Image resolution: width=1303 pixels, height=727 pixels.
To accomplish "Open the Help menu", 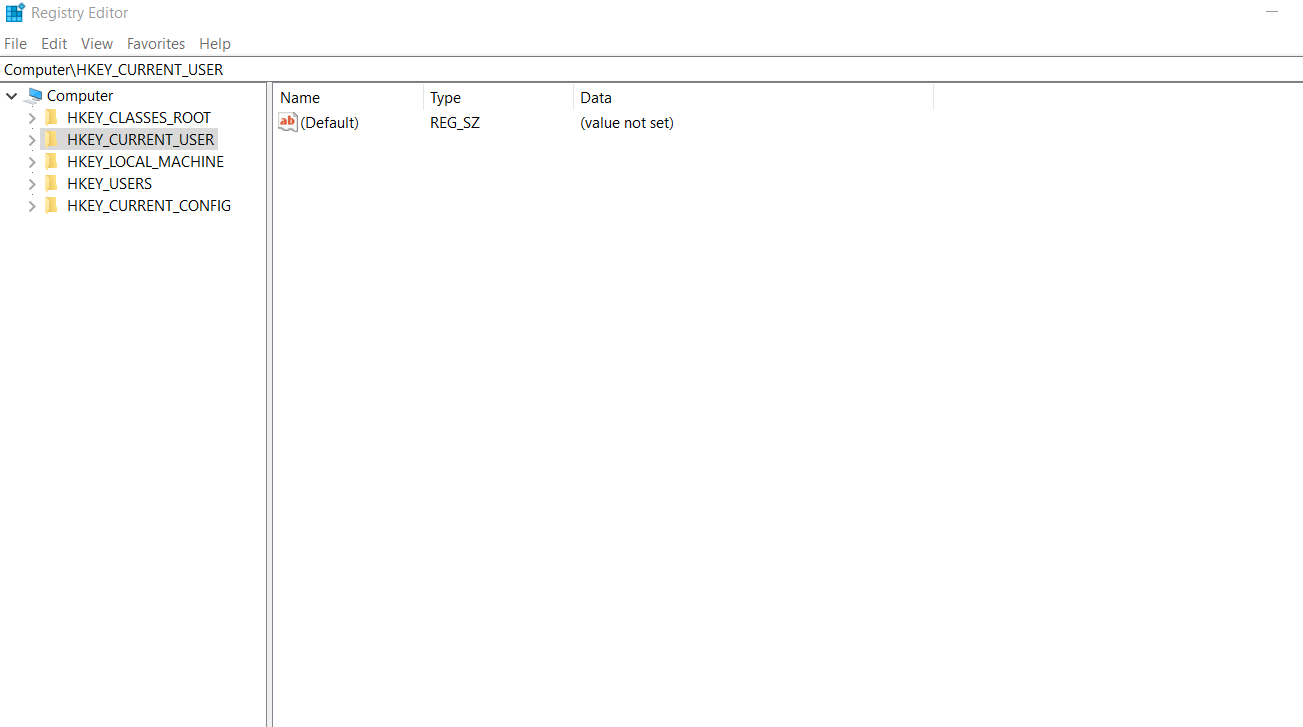I will pos(215,44).
